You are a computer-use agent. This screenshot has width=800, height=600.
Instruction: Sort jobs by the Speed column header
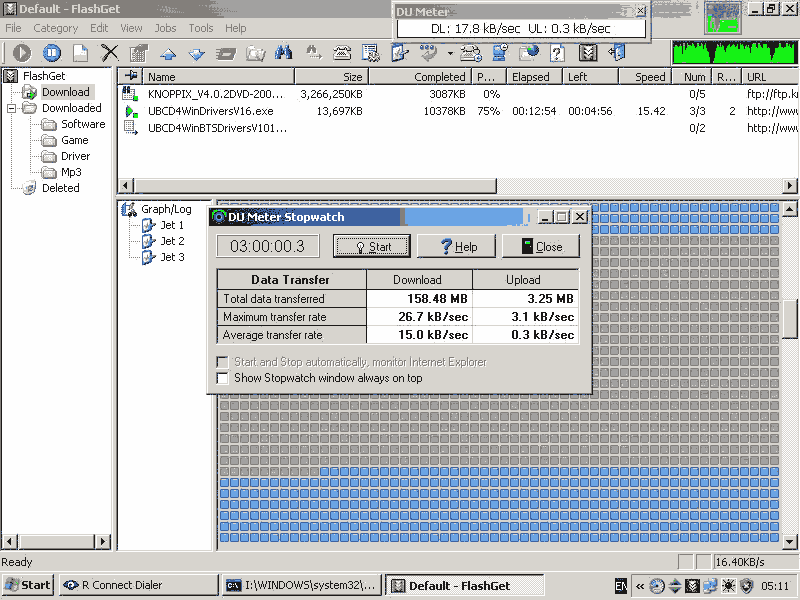tap(644, 77)
